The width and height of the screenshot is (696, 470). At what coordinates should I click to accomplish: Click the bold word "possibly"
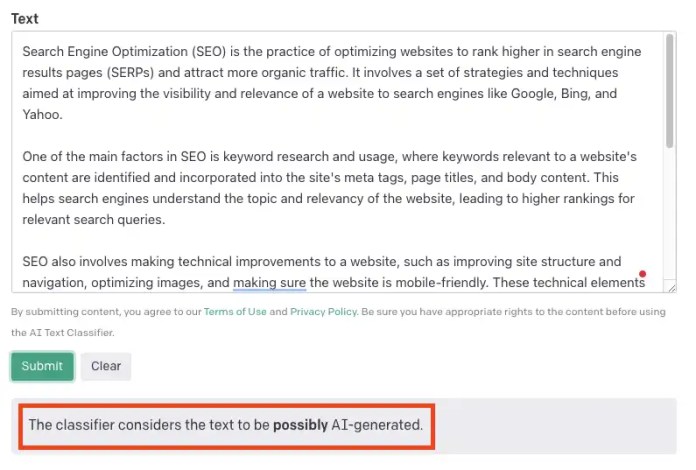300,425
